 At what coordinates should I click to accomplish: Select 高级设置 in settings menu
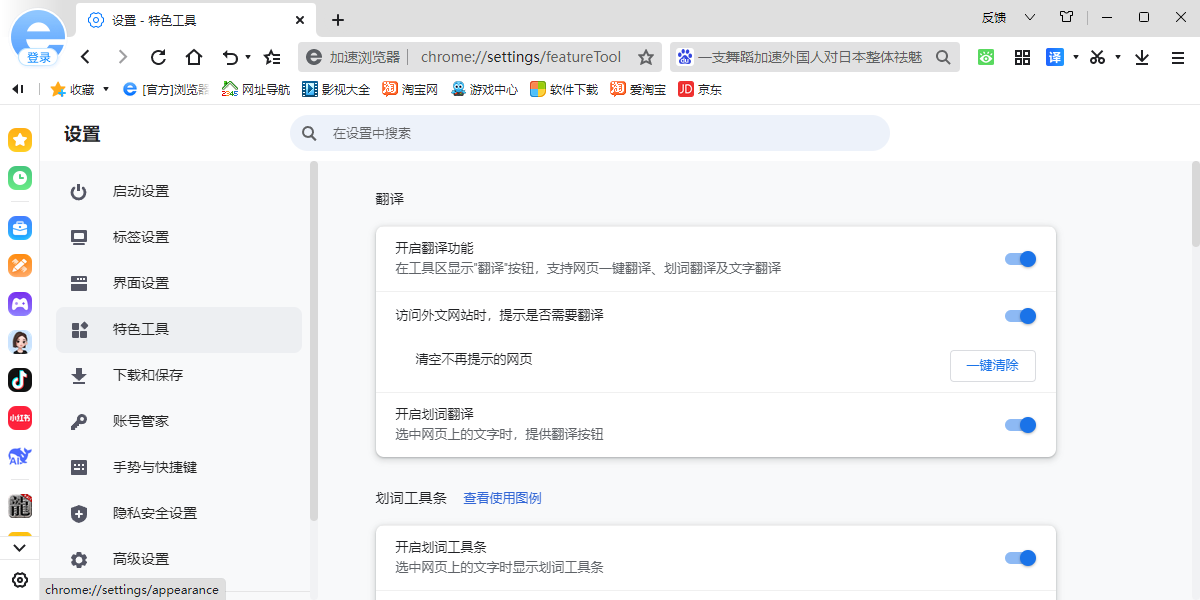(x=179, y=560)
